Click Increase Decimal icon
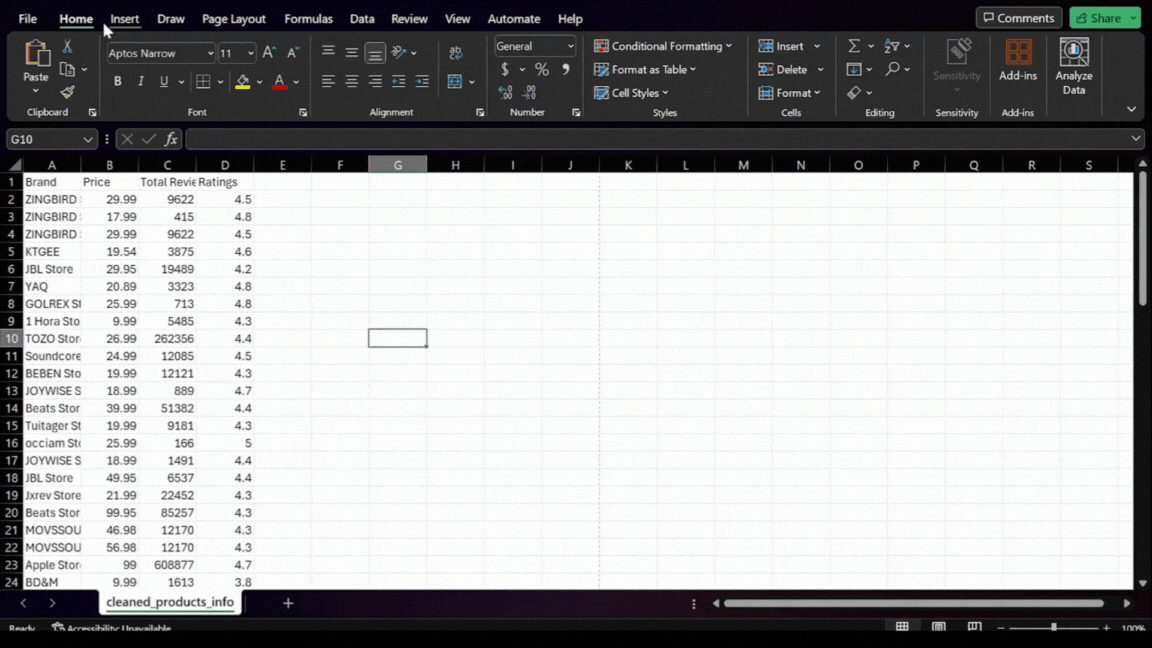The width and height of the screenshot is (1152, 648). 505,93
